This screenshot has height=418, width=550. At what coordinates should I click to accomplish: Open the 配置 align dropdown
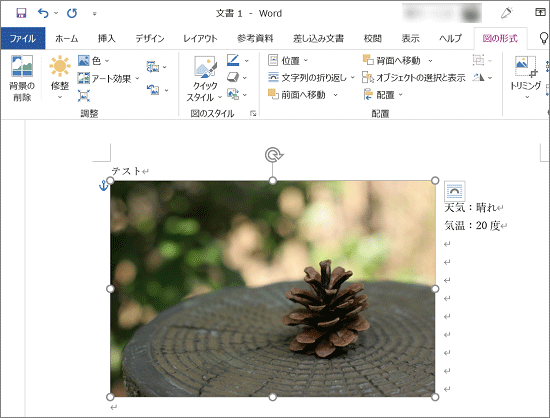pos(383,95)
